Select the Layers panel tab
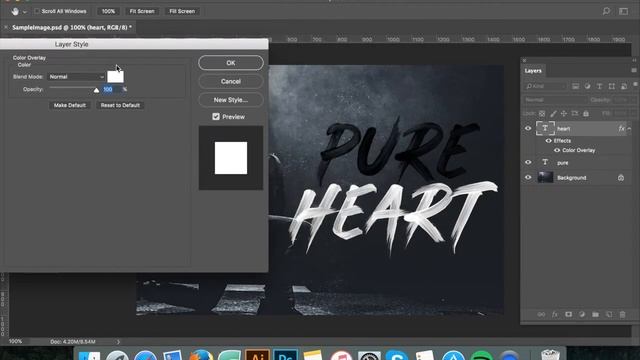The width and height of the screenshot is (640, 360). tap(533, 71)
